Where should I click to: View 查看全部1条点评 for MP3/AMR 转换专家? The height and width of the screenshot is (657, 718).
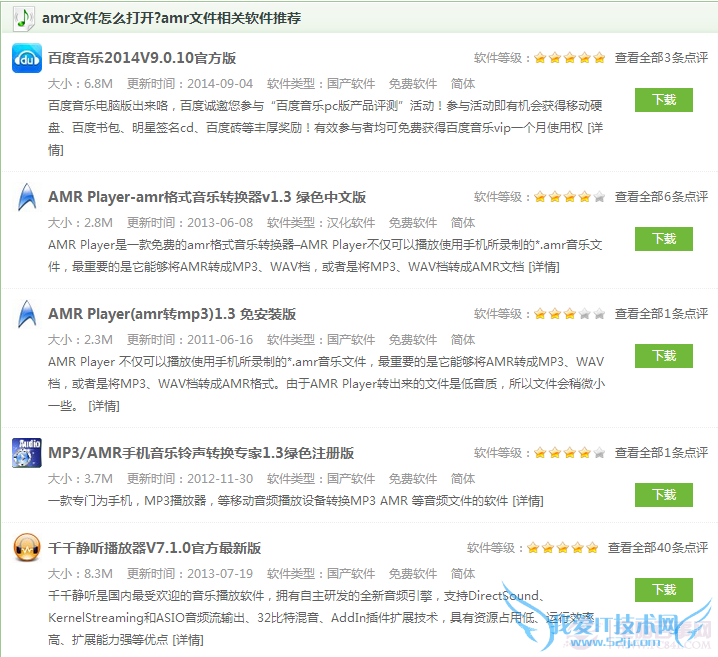[661, 453]
